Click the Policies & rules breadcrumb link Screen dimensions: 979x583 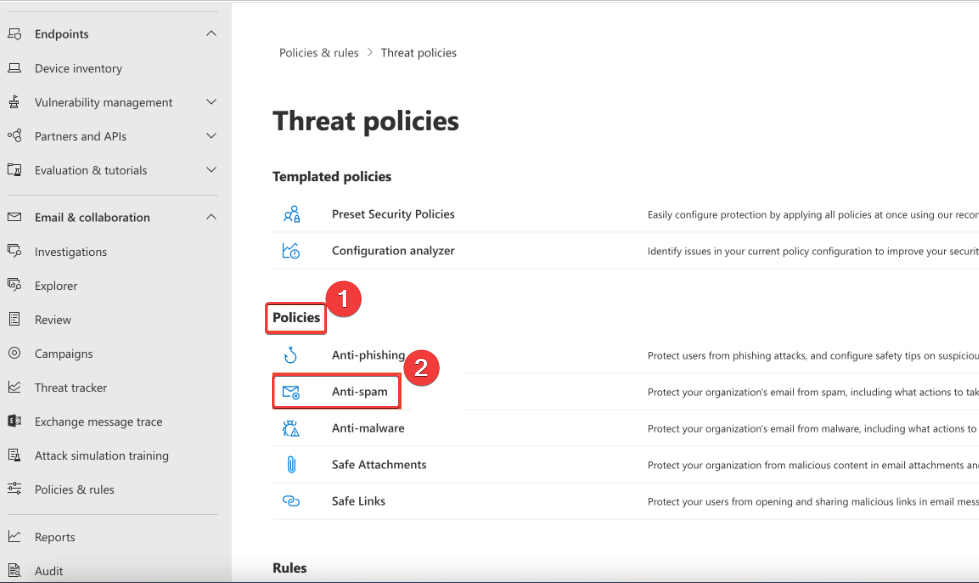318,53
